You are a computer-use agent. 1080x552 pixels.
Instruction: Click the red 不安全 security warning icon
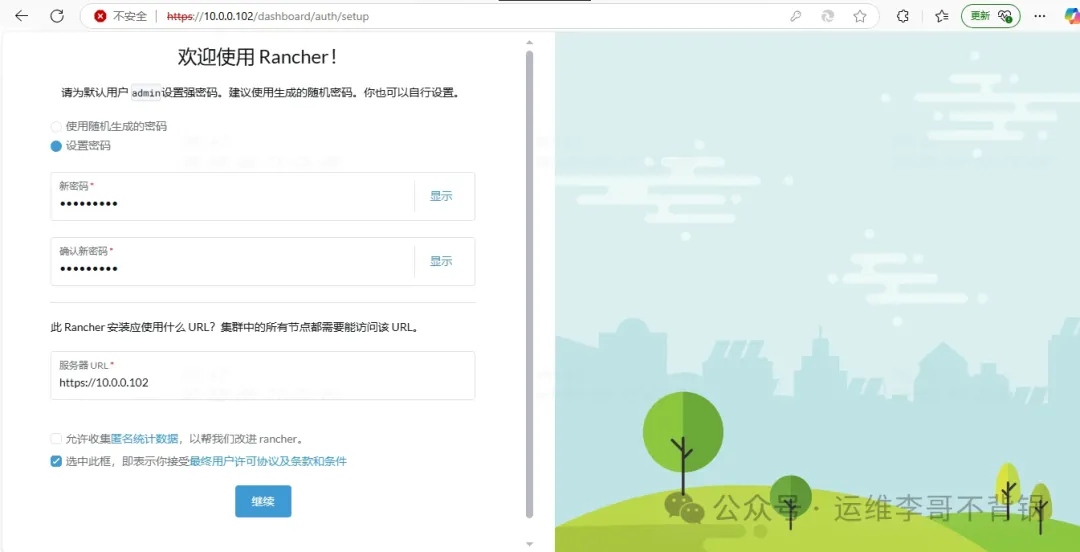coord(100,16)
